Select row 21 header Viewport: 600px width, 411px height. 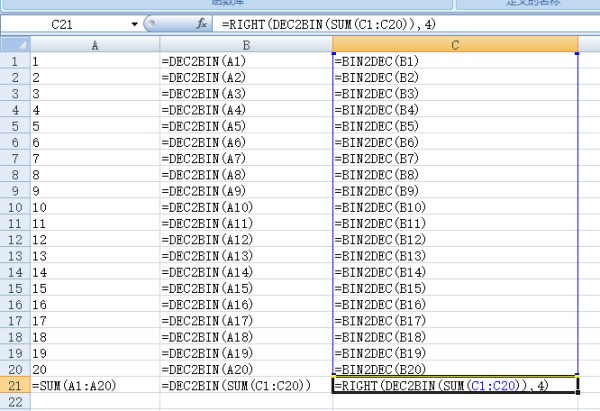click(14, 385)
